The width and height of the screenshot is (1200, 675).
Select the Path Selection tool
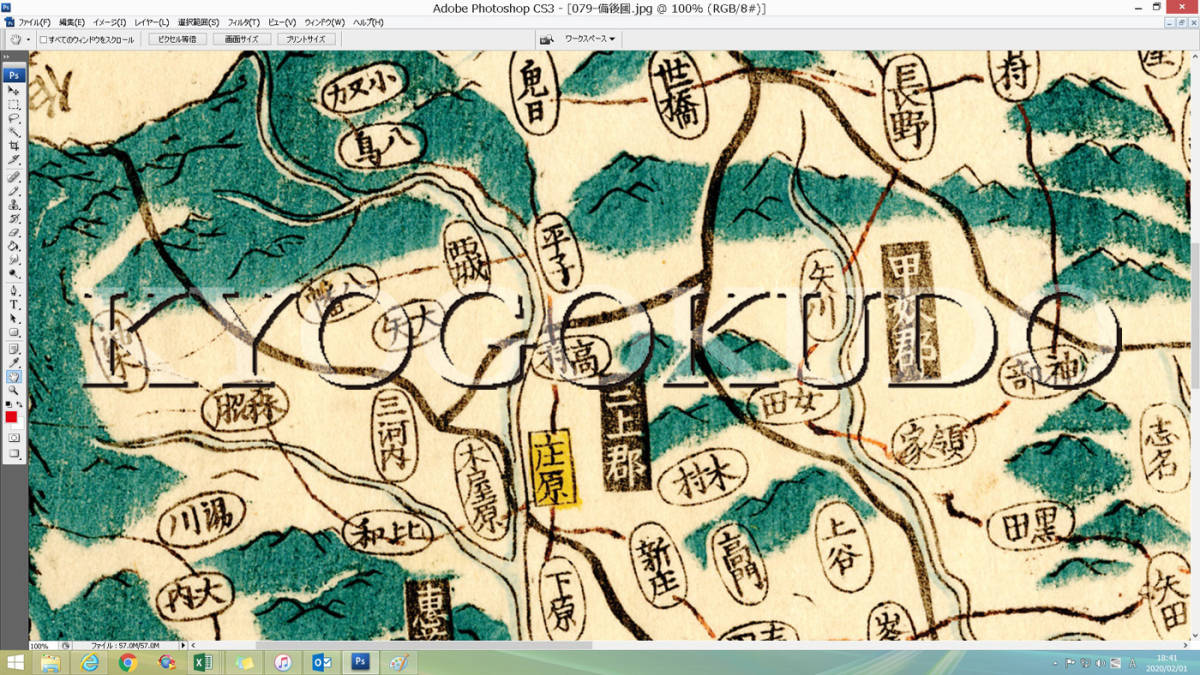[x=13, y=318]
